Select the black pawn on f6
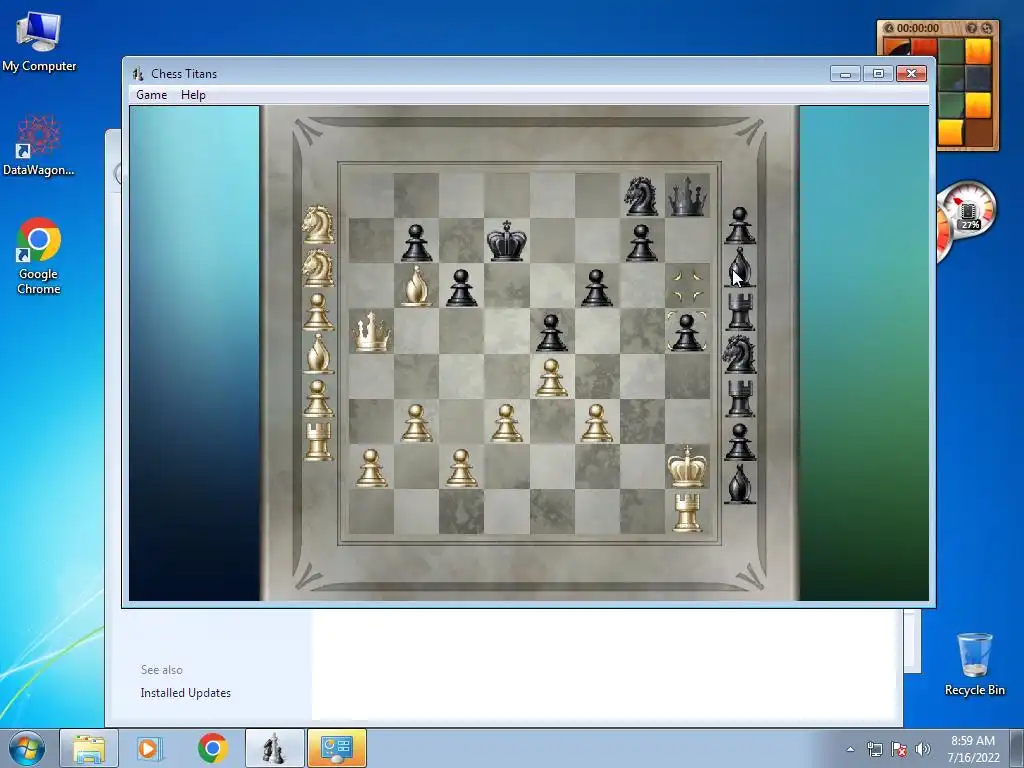Screen dimensions: 1024x768 596,287
